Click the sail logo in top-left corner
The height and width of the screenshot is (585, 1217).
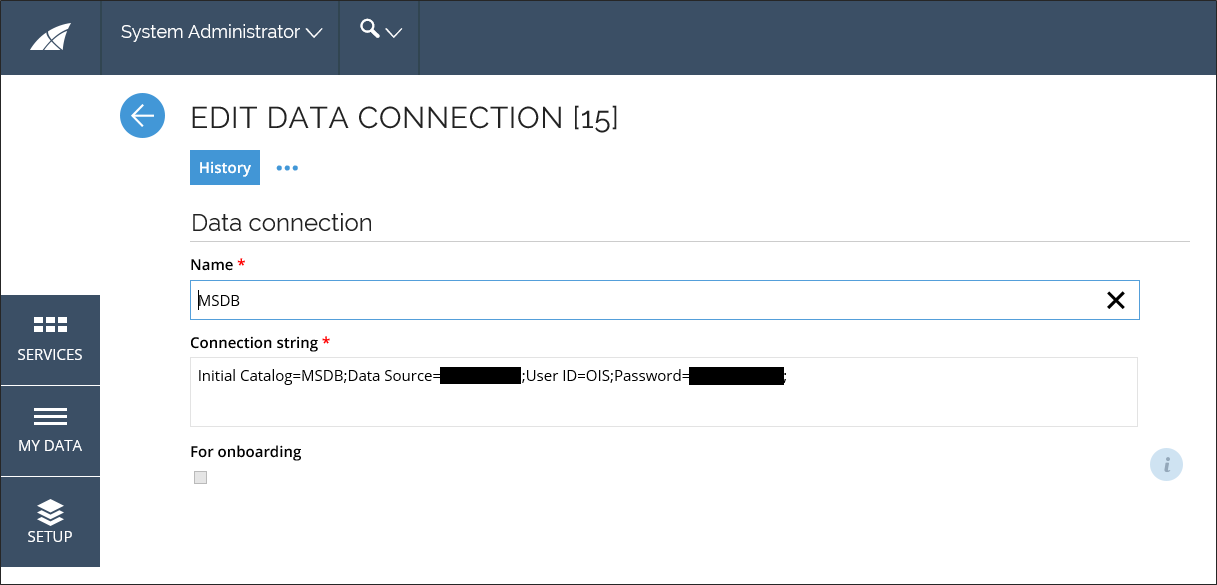[50, 37]
